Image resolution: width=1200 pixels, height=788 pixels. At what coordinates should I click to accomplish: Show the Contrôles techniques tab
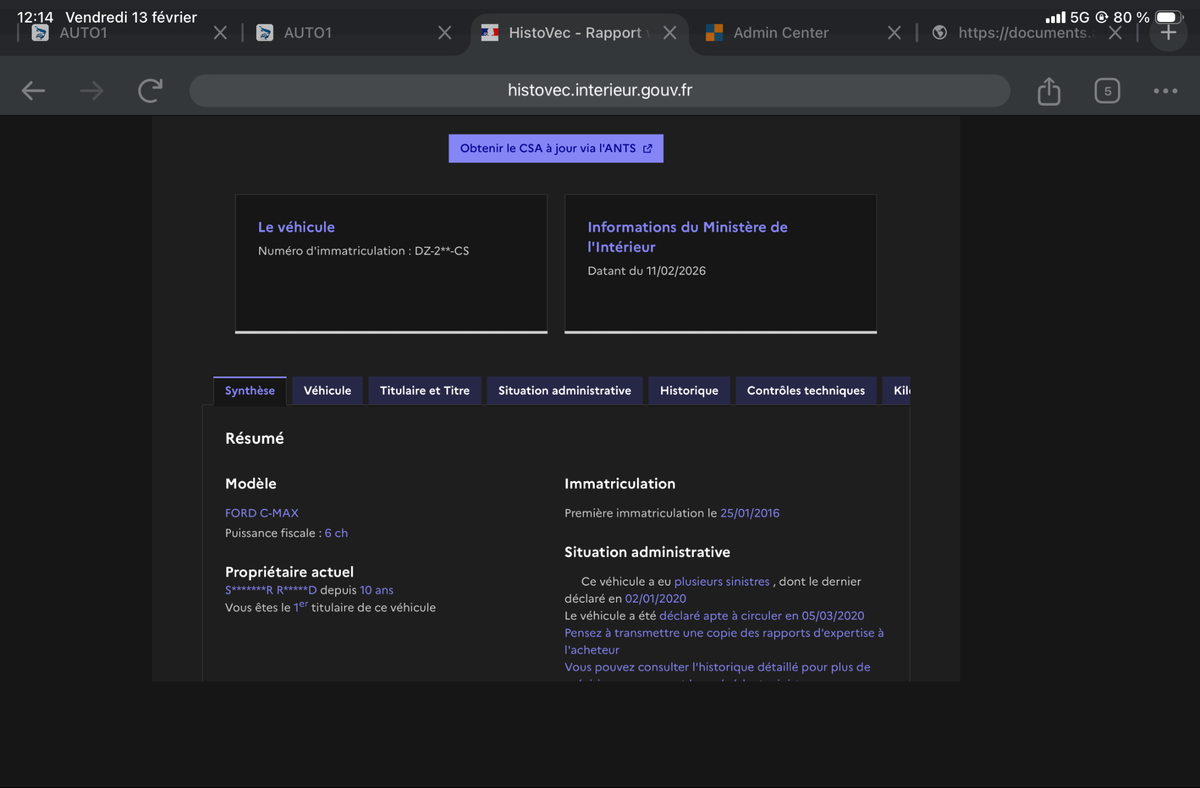[x=805, y=391]
